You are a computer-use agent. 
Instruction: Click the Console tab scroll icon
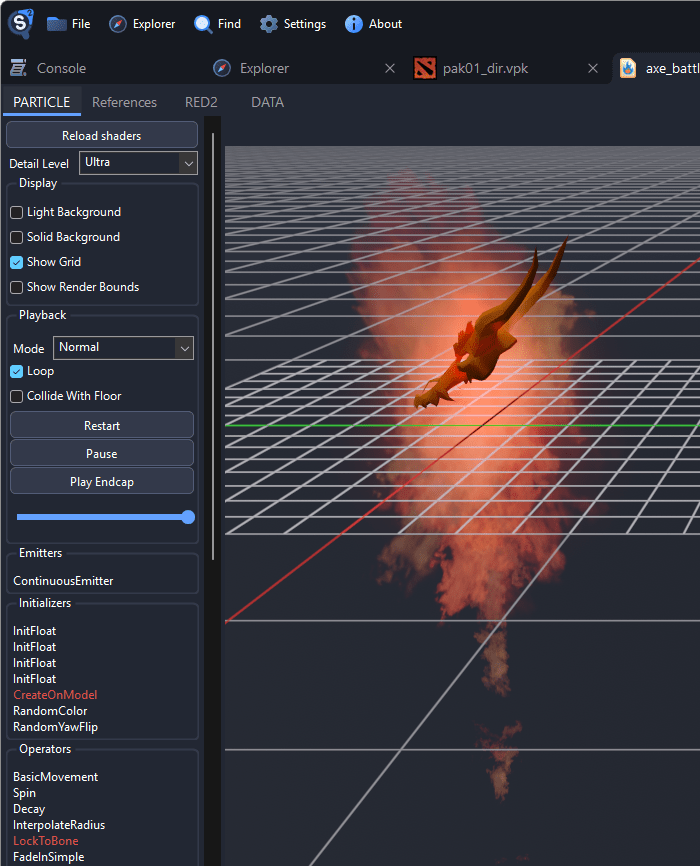18,68
